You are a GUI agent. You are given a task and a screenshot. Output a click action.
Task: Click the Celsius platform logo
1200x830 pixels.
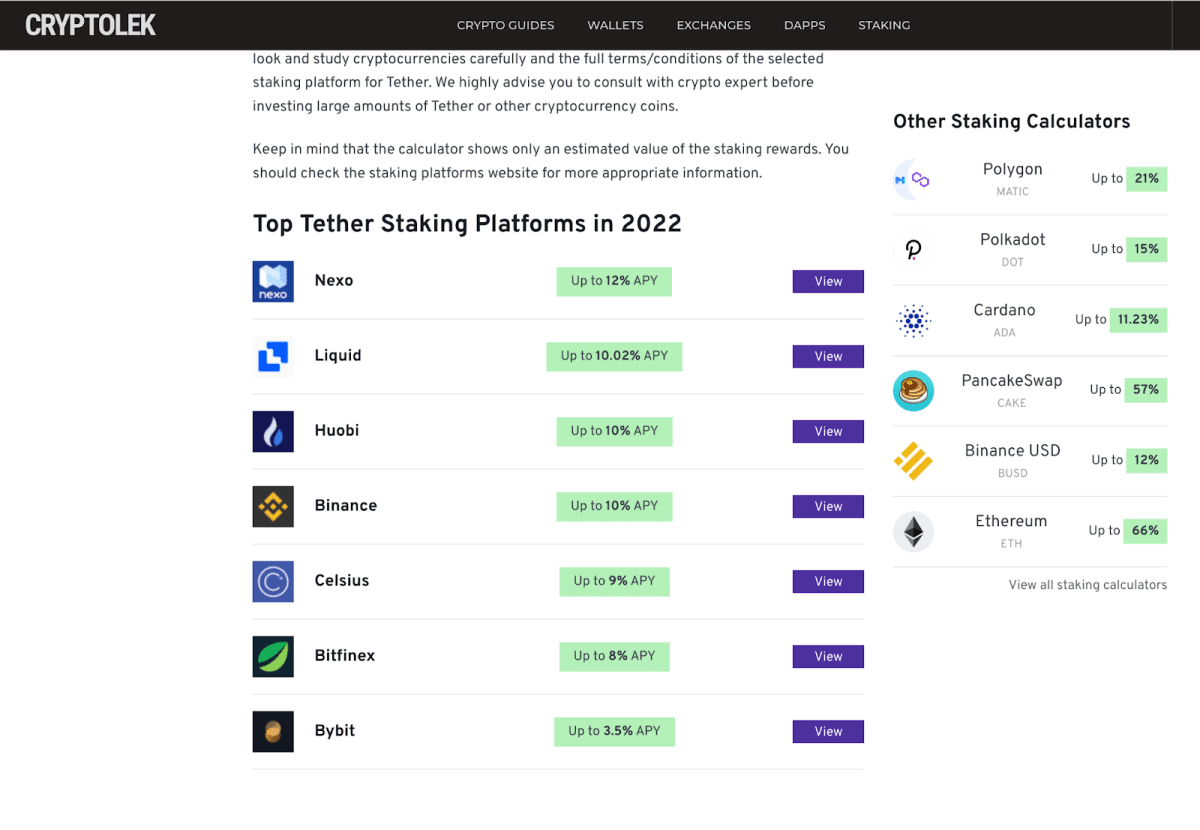tap(273, 581)
